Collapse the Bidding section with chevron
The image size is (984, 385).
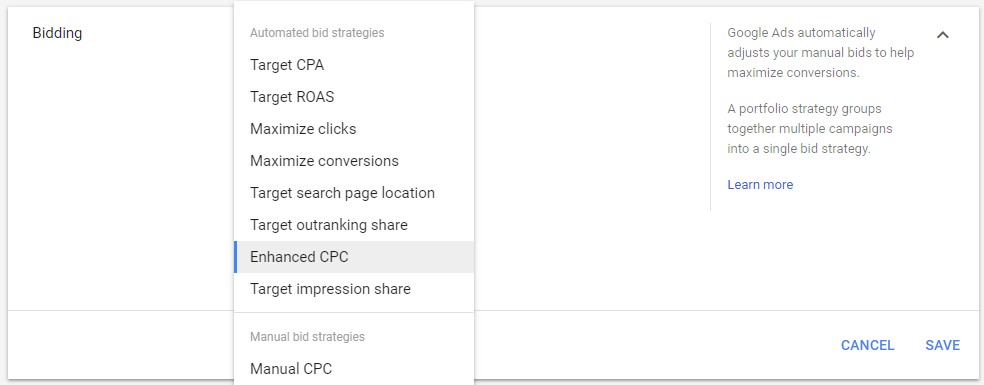pyautogui.click(x=942, y=35)
